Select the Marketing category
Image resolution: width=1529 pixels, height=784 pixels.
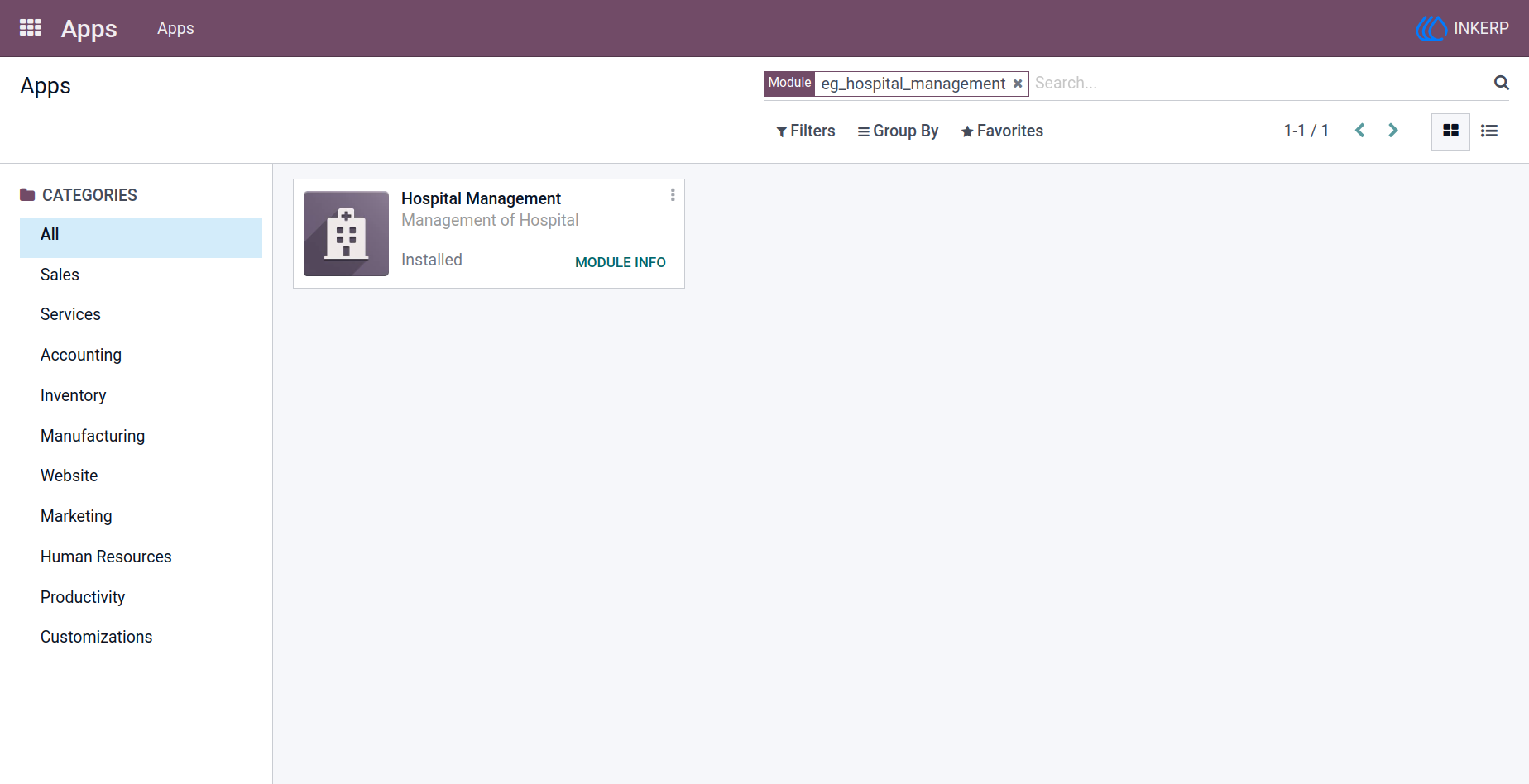pos(141,516)
